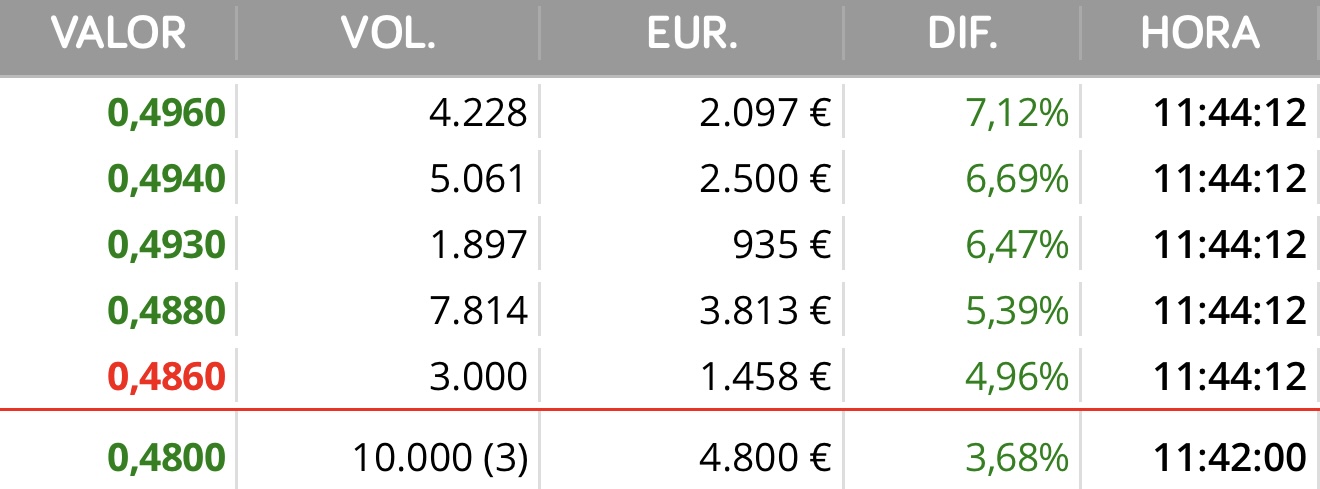Select the 3,68% difference value

tap(1018, 458)
